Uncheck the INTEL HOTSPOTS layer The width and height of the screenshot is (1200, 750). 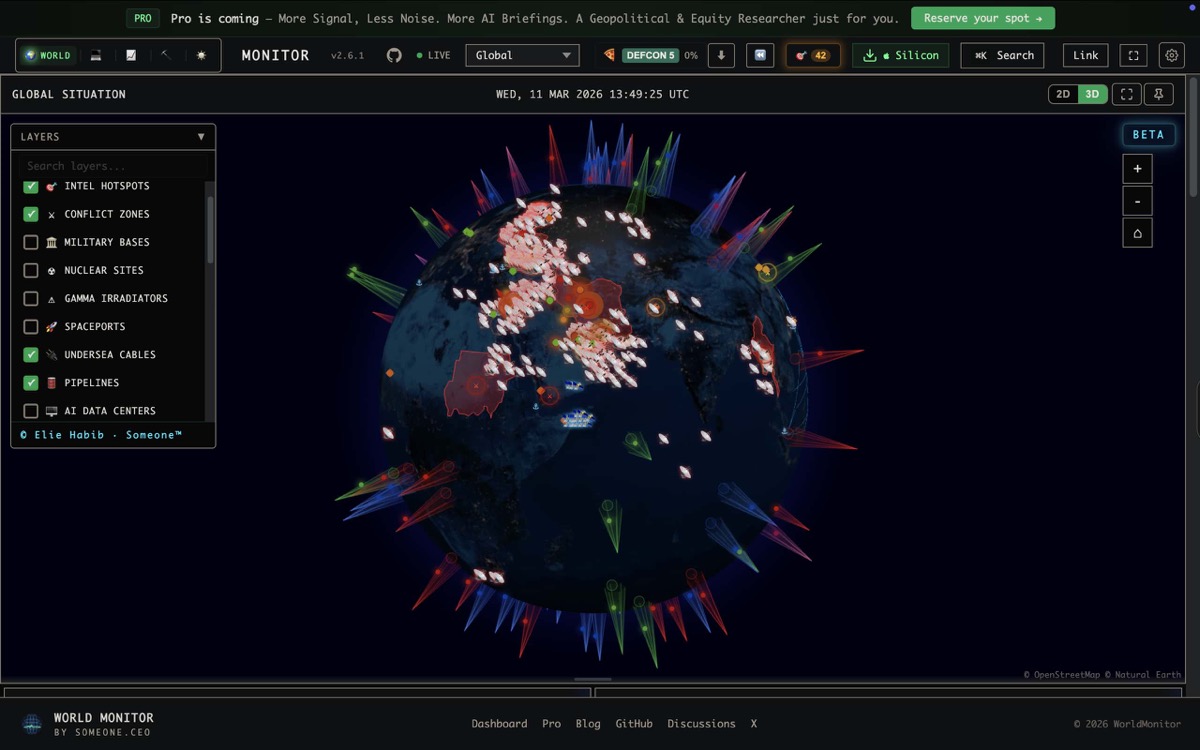pyautogui.click(x=30, y=186)
